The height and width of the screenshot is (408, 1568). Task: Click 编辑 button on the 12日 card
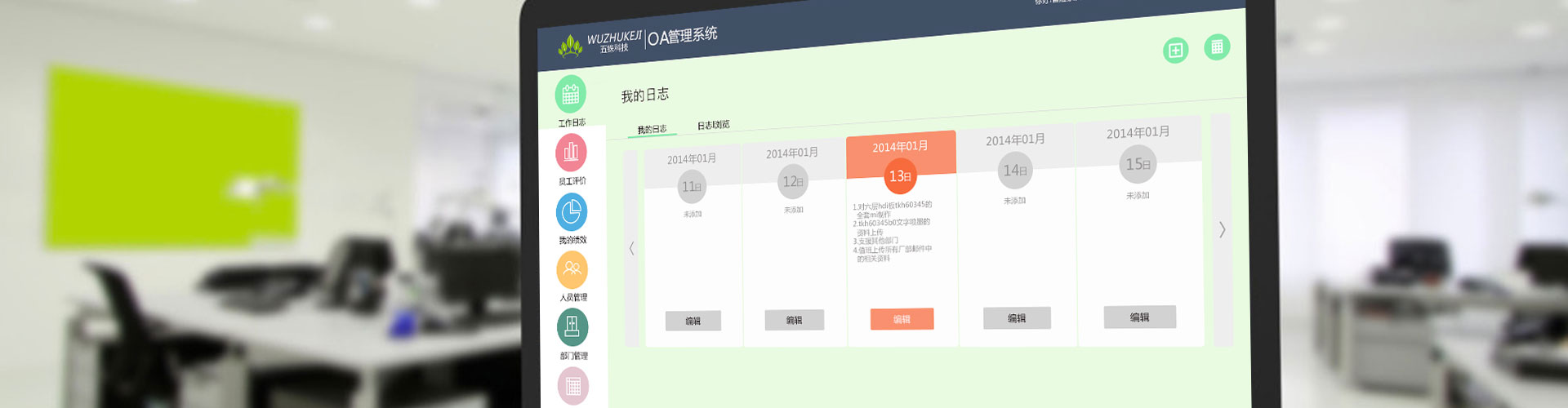794,320
